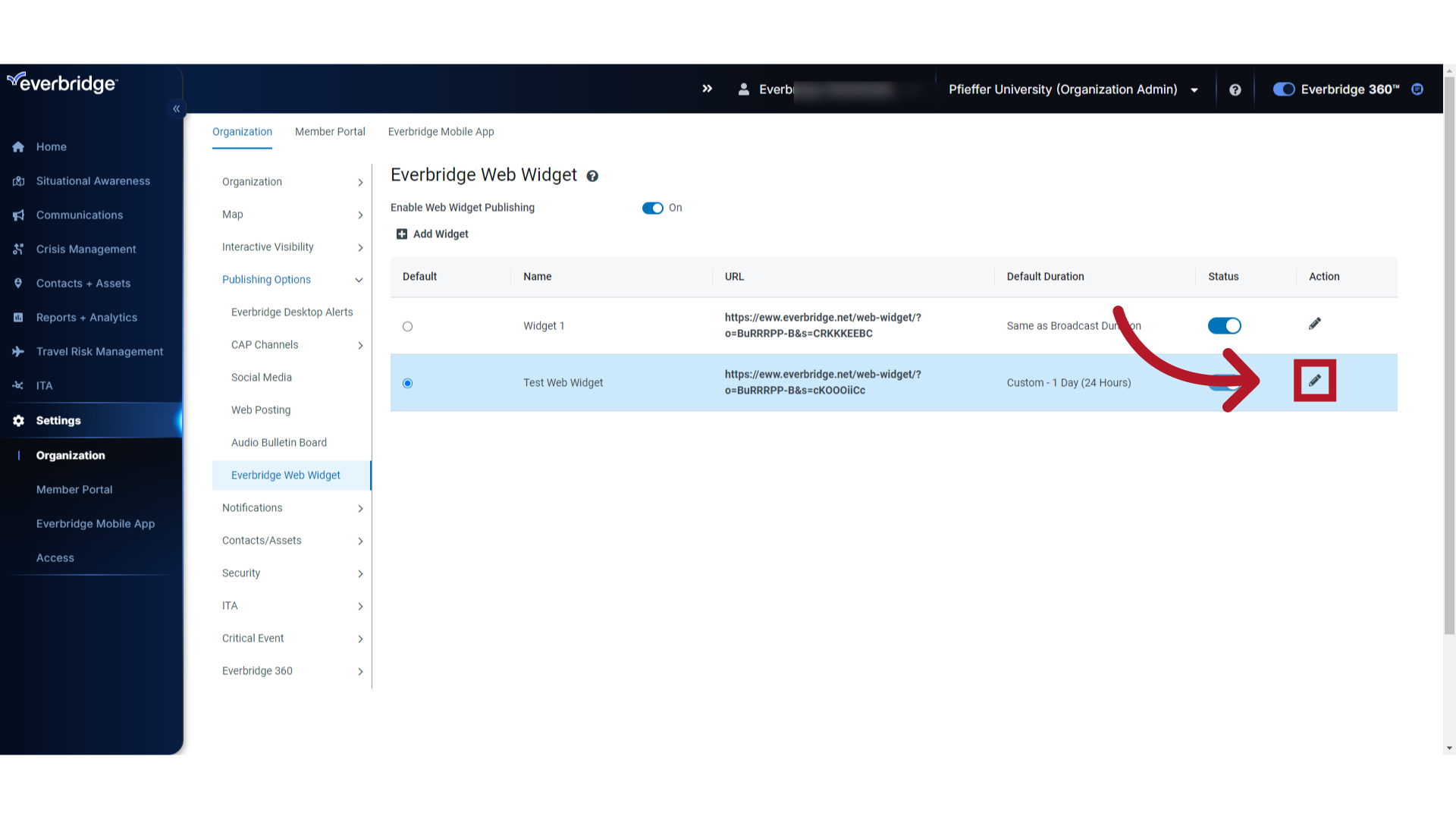Switch to the Everbridge Mobile App tab
1456x819 pixels.
[441, 131]
